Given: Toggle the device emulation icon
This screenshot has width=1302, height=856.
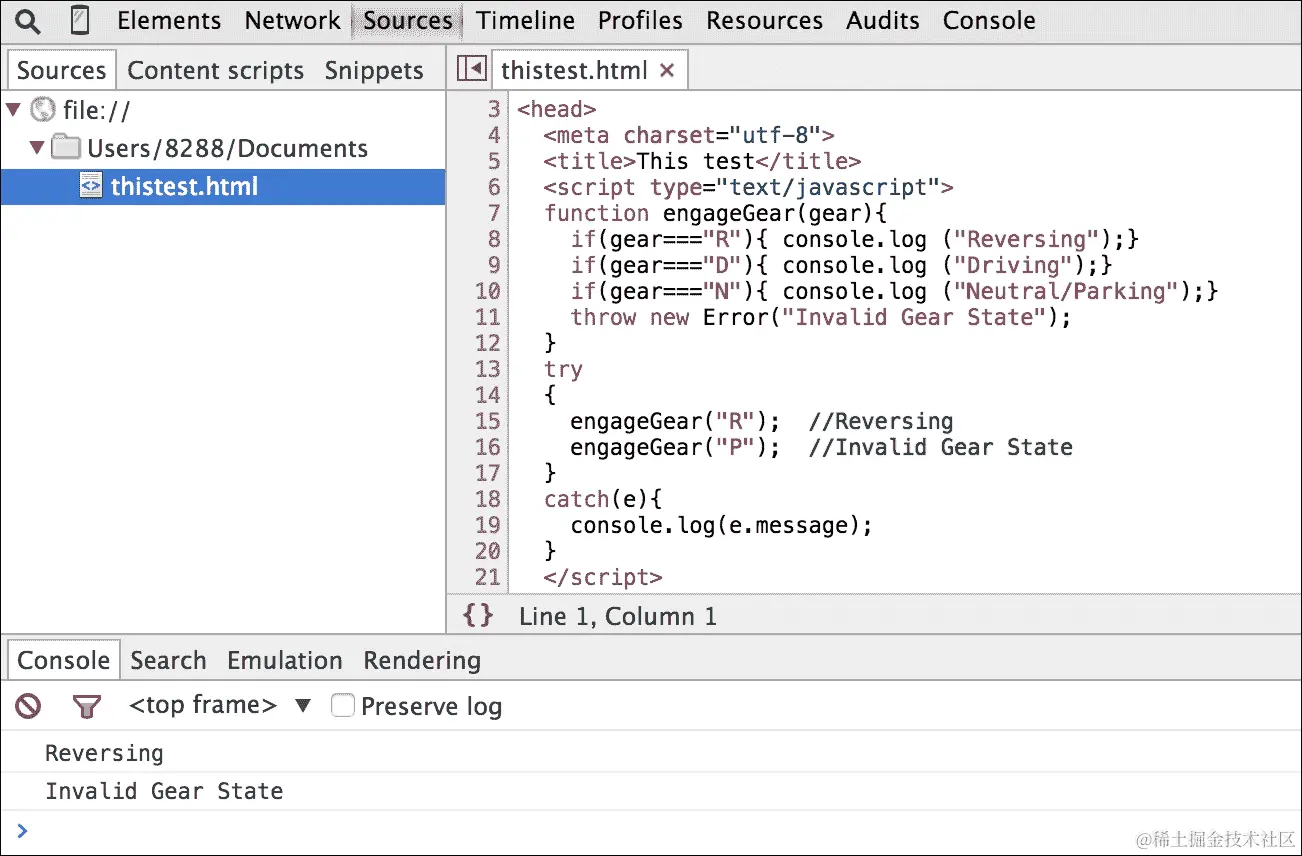Looking at the screenshot, I should 81,20.
